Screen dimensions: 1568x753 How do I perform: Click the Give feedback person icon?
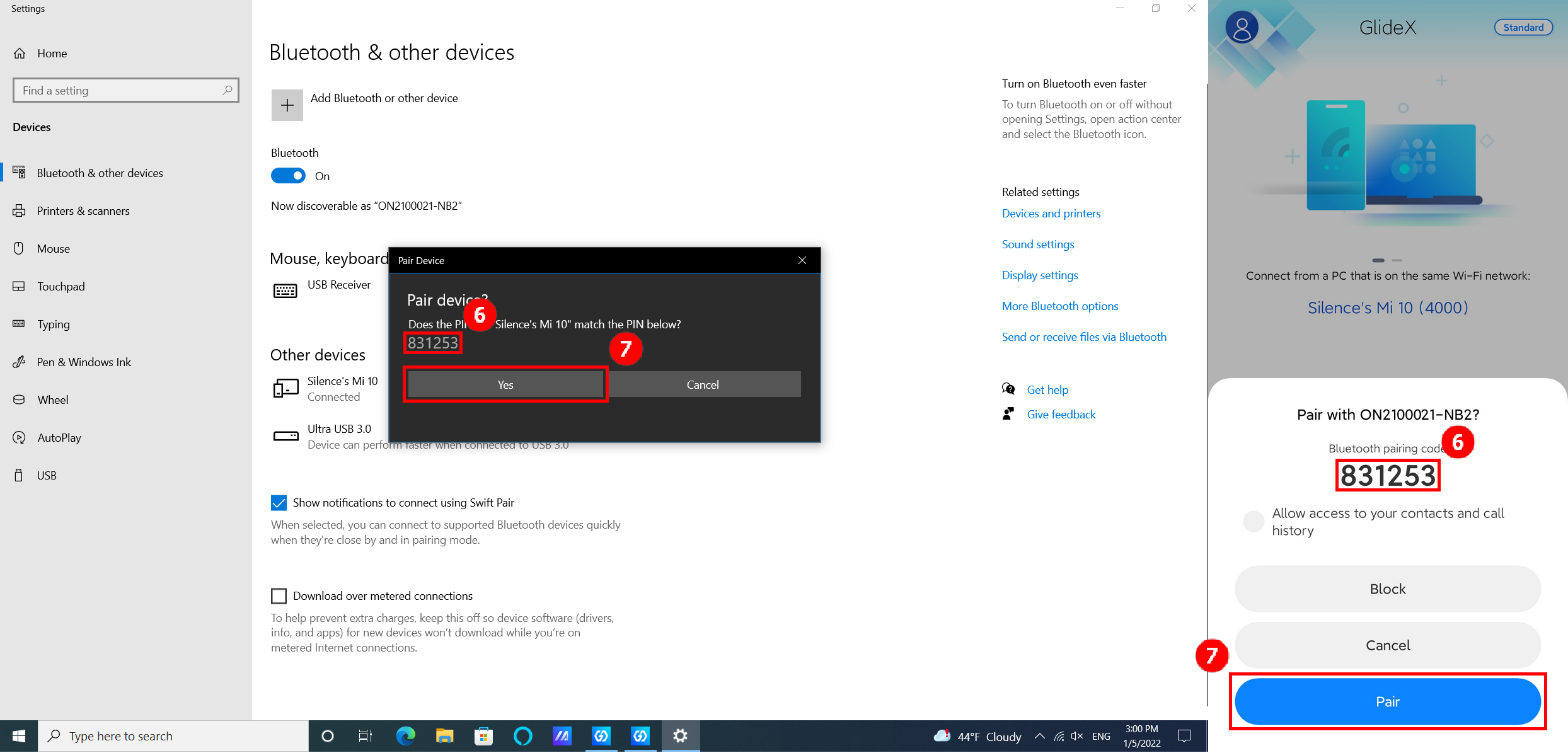[1008, 414]
